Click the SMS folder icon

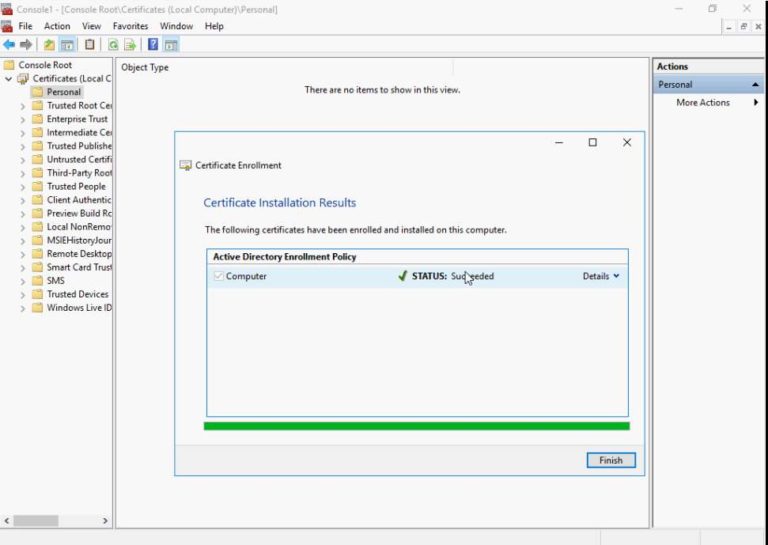37,281
